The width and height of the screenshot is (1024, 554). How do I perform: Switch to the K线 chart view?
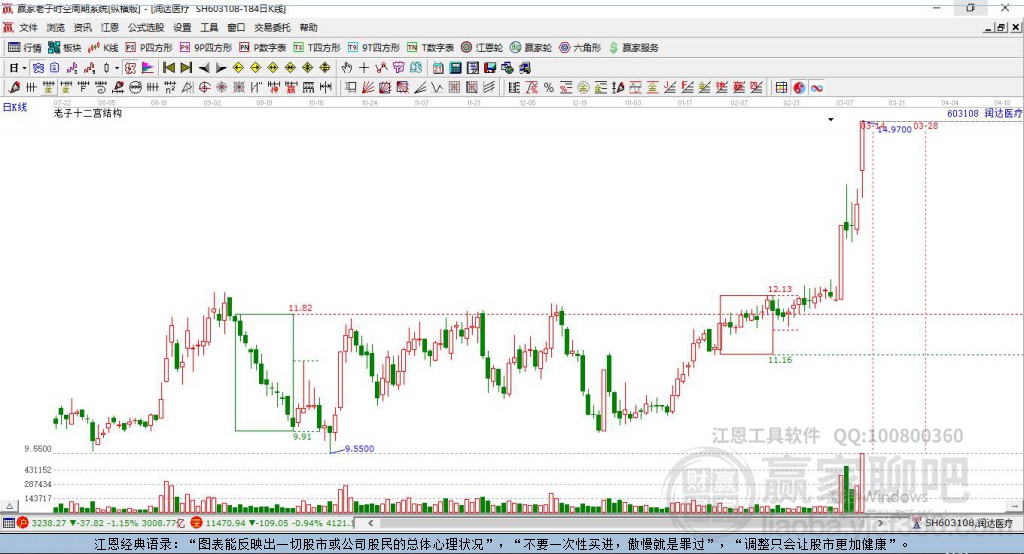click(103, 48)
